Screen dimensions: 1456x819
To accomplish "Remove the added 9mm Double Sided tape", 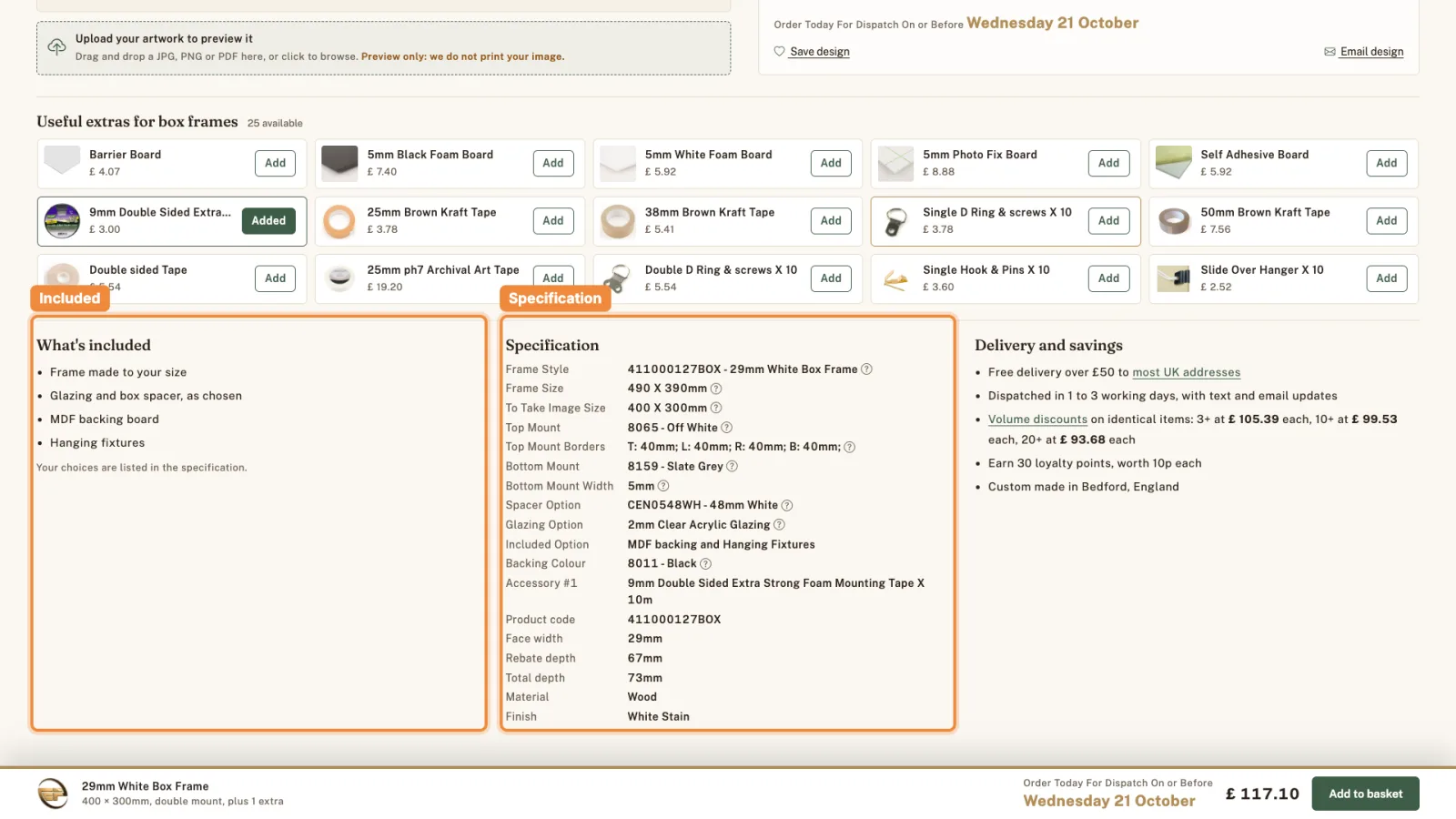I will [x=268, y=221].
